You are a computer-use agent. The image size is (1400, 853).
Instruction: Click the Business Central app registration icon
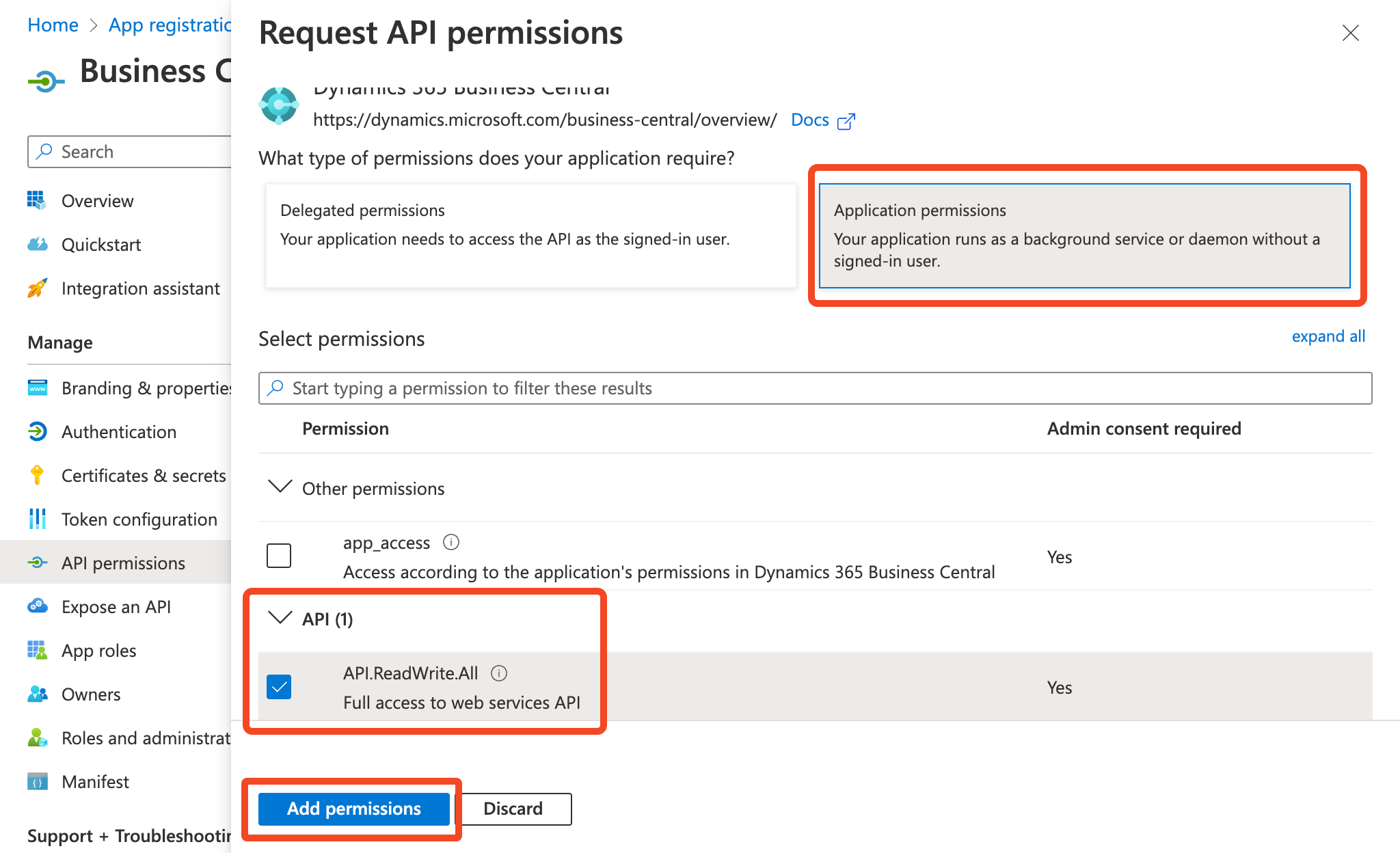[x=46, y=81]
